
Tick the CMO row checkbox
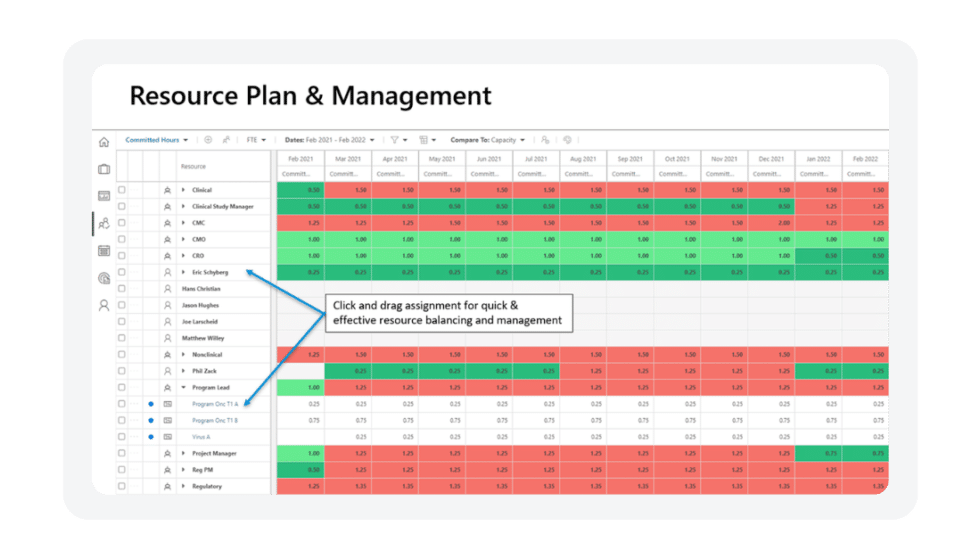pyautogui.click(x=122, y=239)
